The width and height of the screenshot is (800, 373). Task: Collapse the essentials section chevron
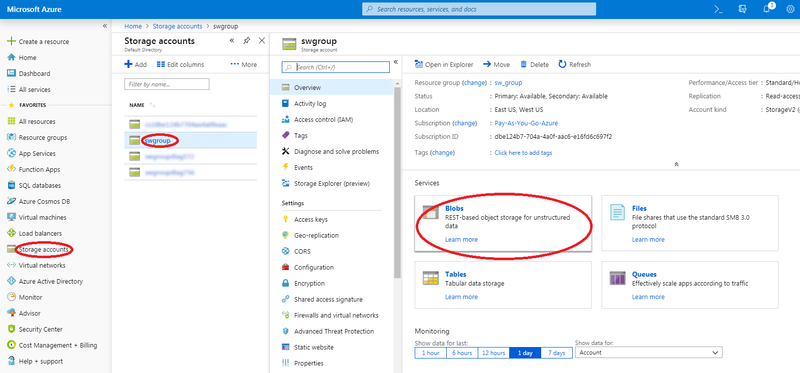click(x=677, y=164)
